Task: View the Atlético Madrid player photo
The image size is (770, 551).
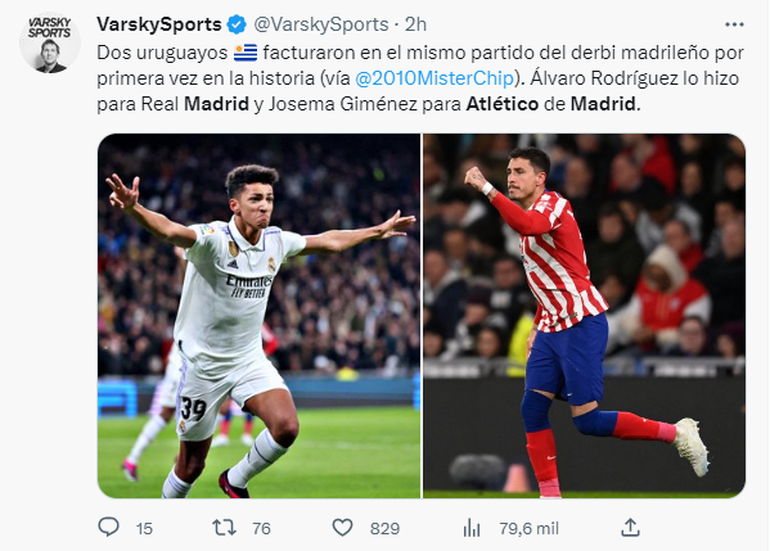Action: 584,316
